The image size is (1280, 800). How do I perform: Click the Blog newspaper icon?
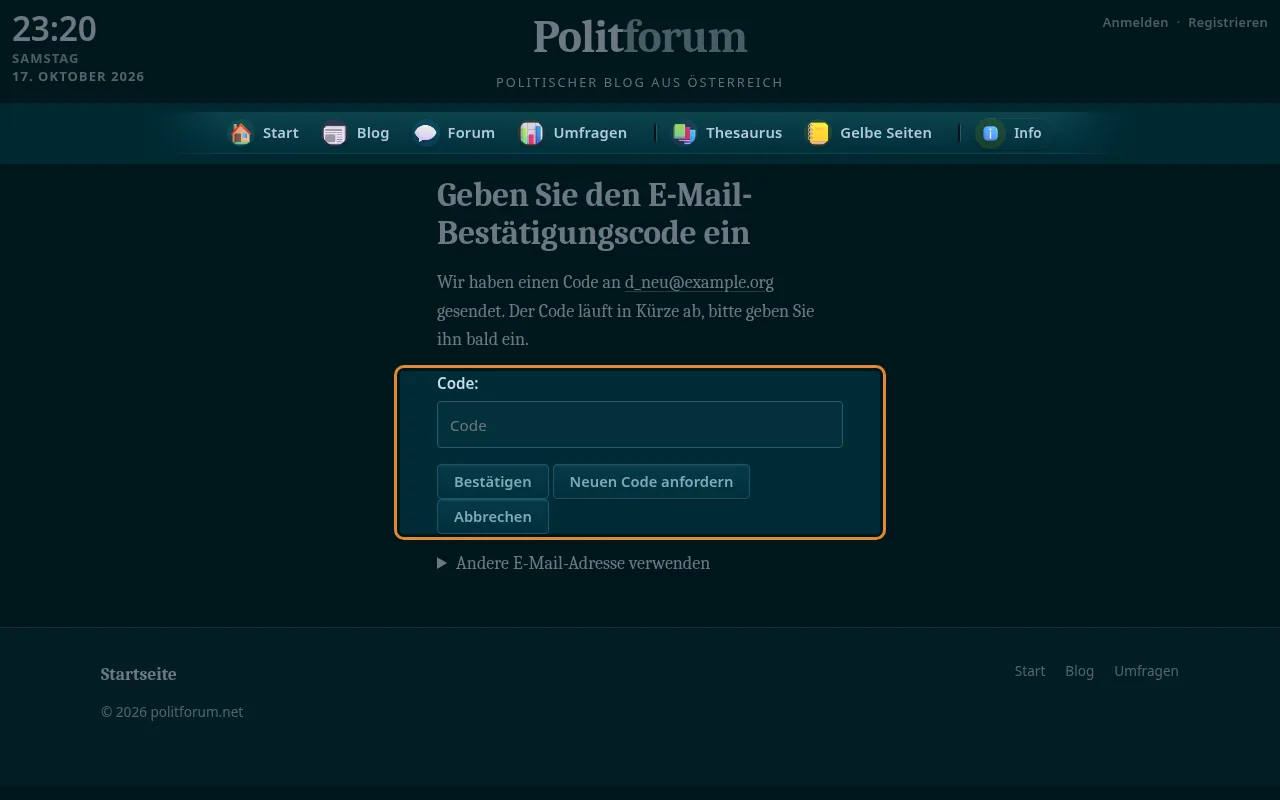point(335,133)
